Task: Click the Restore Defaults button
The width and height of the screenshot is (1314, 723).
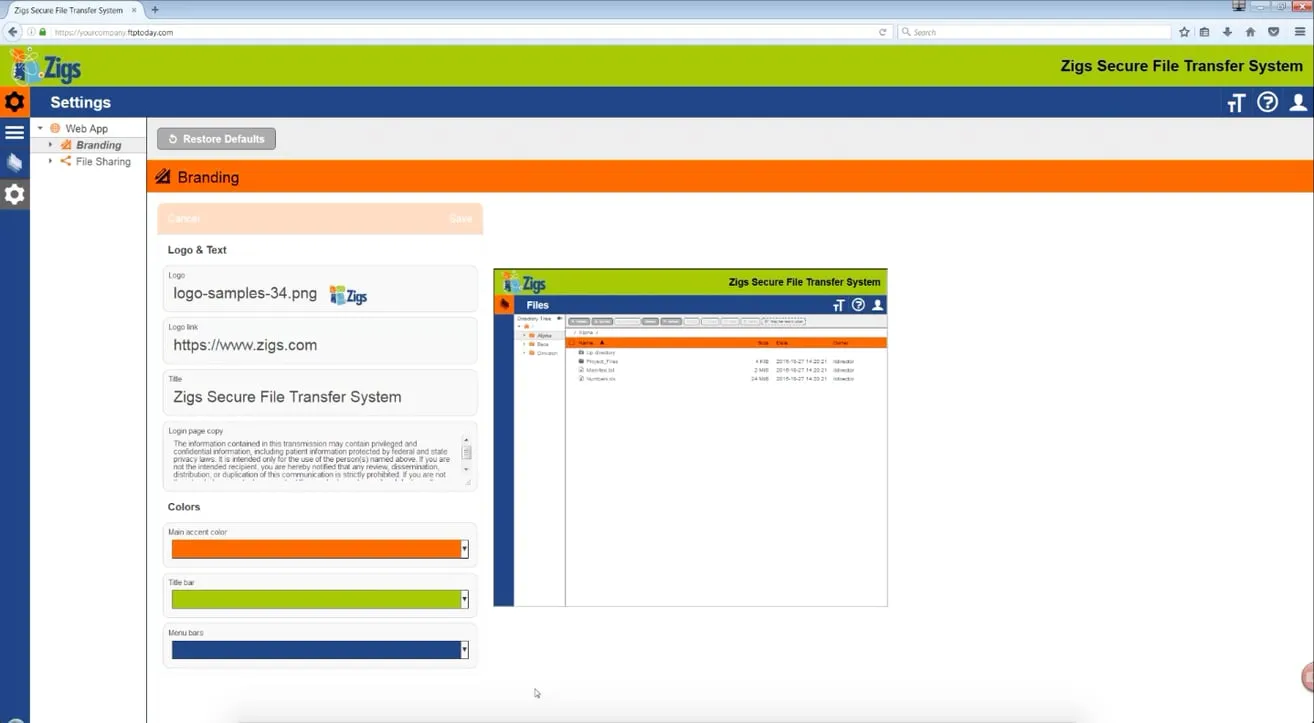Action: pos(216,139)
